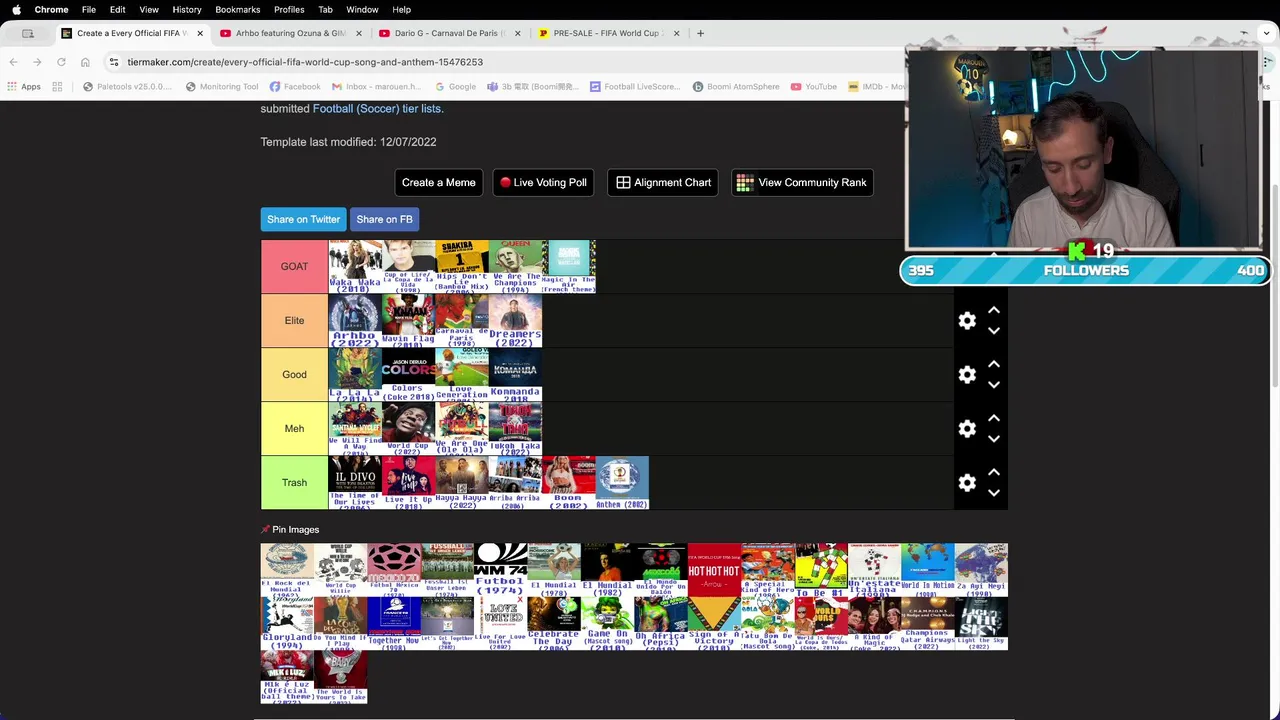
Task: Pick the Waka Waka (2010) song tile
Action: [355, 266]
